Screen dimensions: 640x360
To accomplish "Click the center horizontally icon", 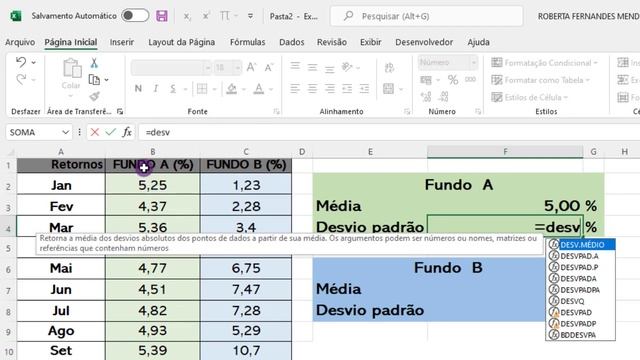I will point(312,89).
